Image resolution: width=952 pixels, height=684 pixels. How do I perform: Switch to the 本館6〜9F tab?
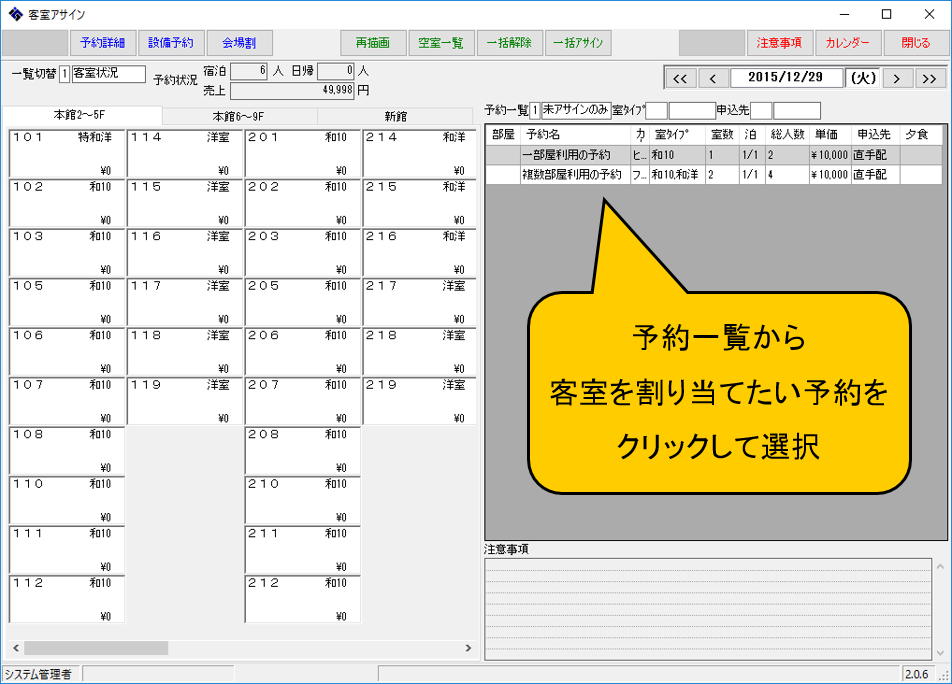tap(238, 116)
